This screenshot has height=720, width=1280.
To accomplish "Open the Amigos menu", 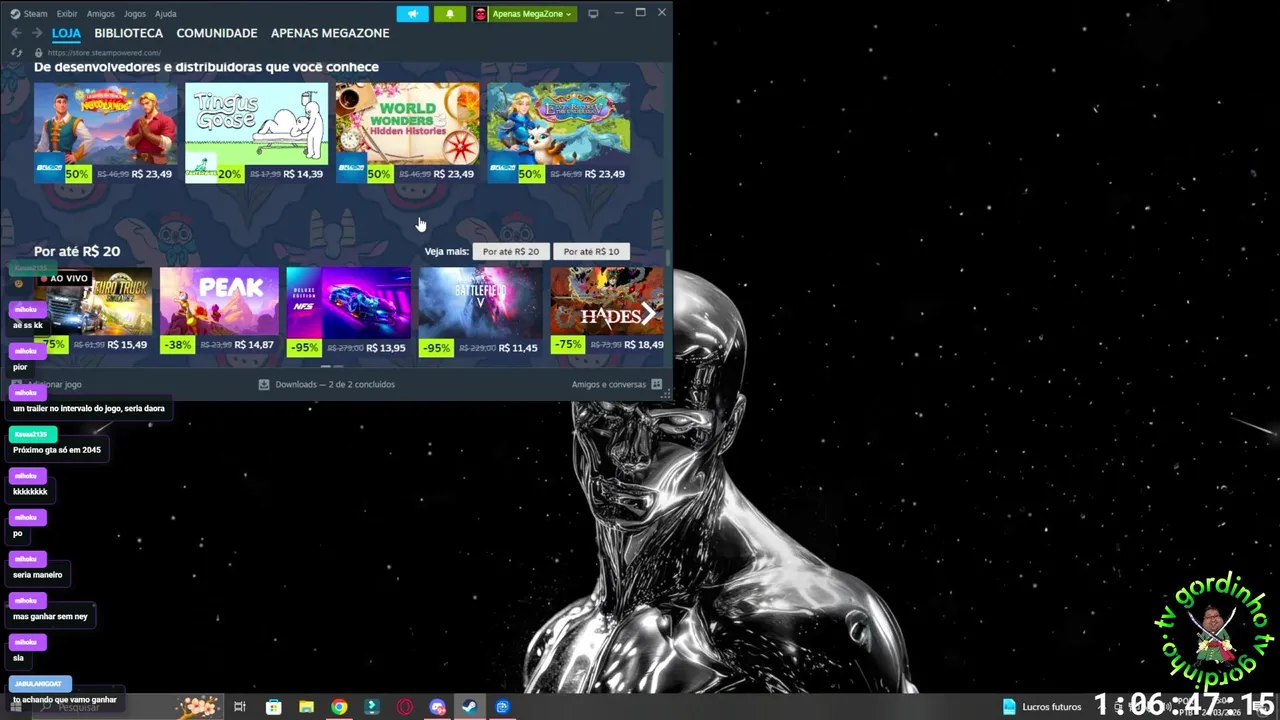I will tap(100, 14).
